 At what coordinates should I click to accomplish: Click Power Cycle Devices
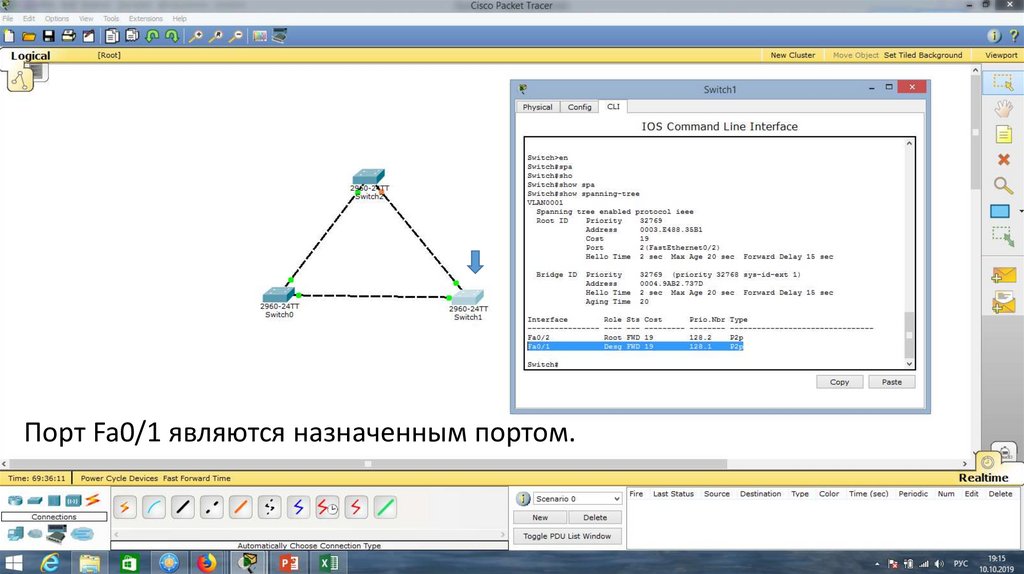(x=120, y=478)
